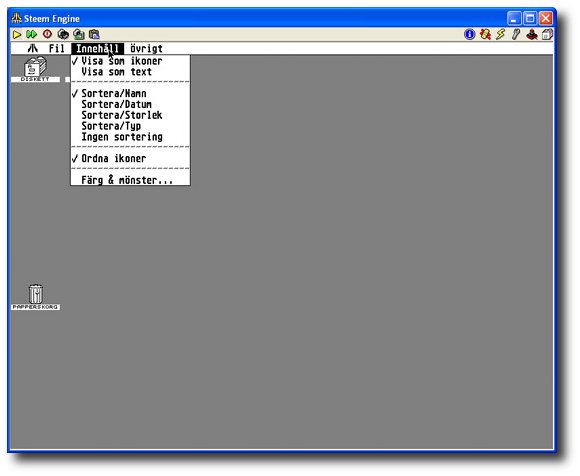Open the blue General Info icon

(x=470, y=34)
